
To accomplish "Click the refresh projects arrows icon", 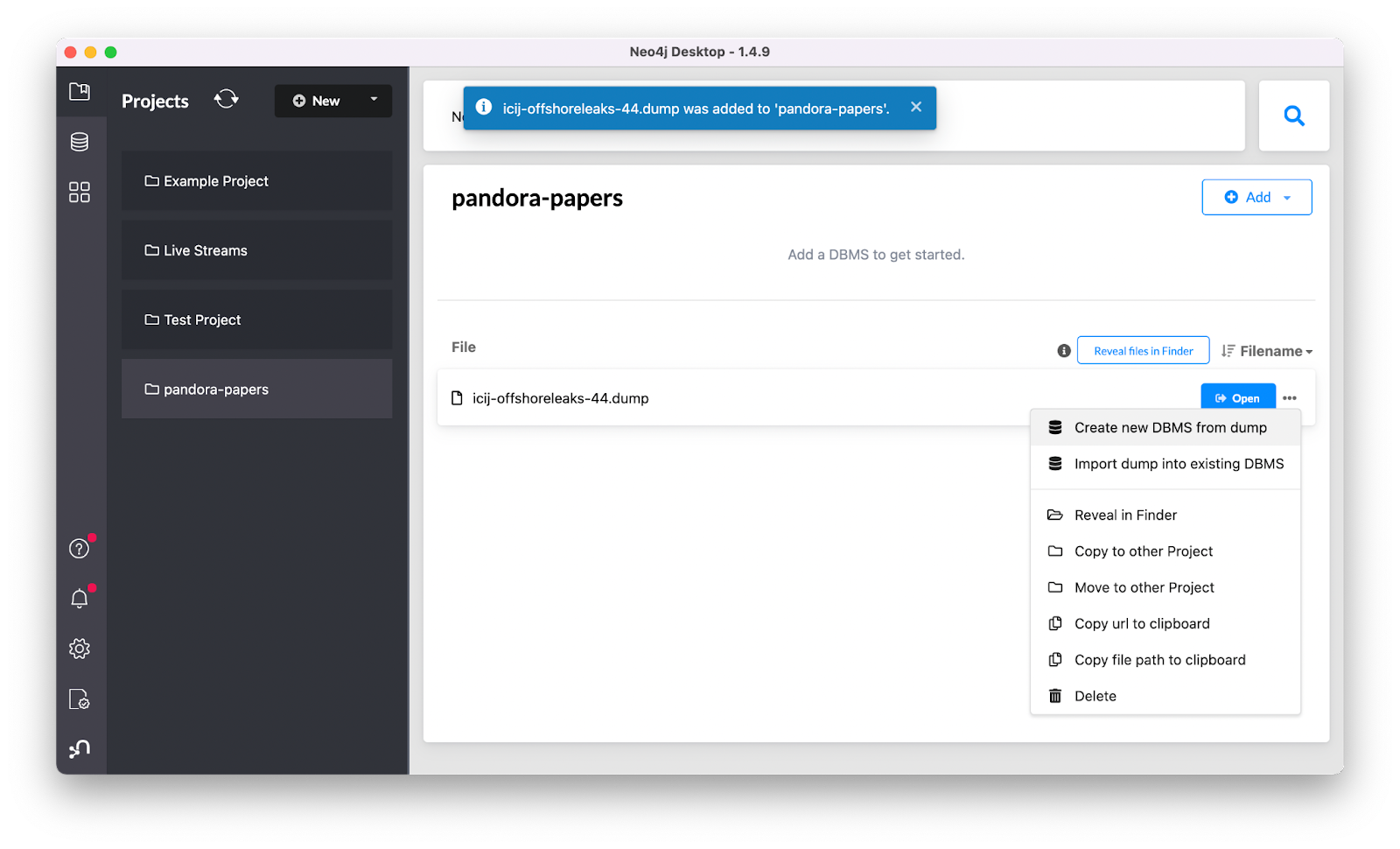I will 227,99.
